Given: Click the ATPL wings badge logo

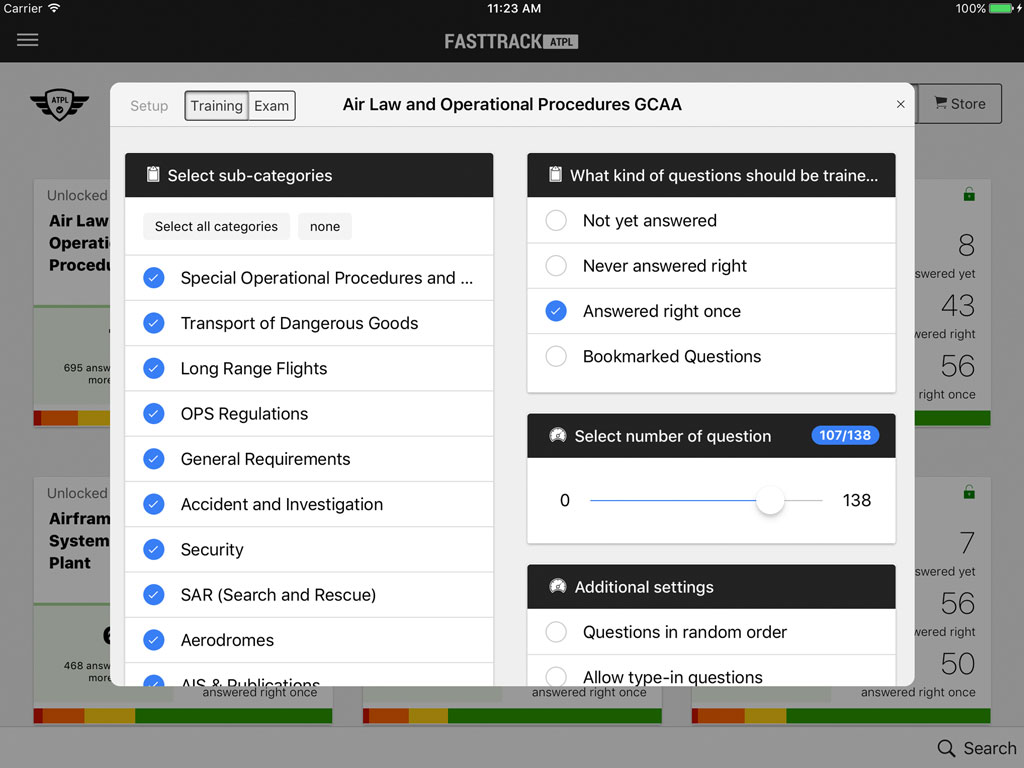Looking at the screenshot, I should pos(59,104).
